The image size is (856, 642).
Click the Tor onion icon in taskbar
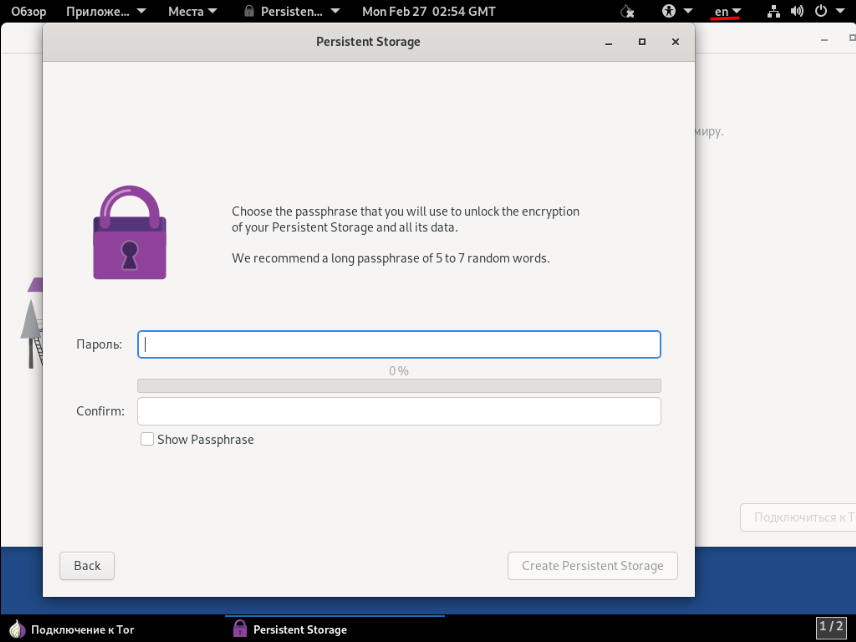pos(17,629)
